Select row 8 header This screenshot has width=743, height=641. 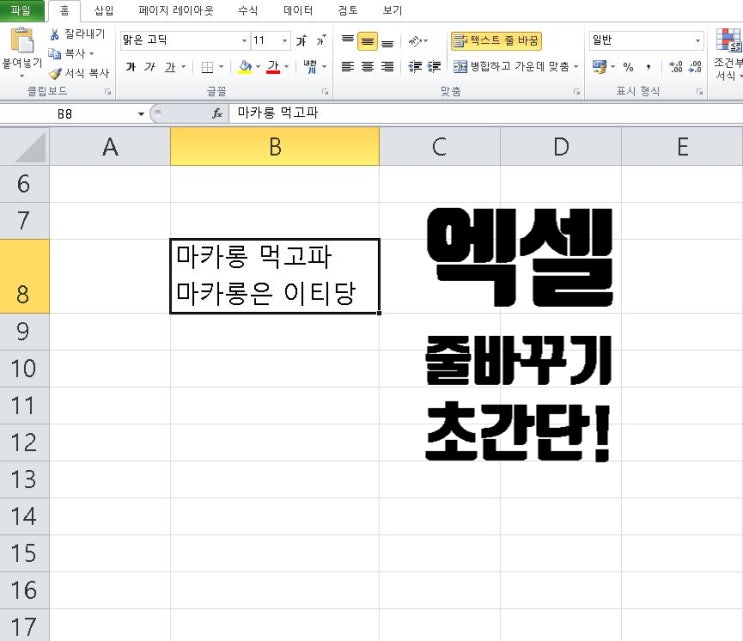click(24, 276)
